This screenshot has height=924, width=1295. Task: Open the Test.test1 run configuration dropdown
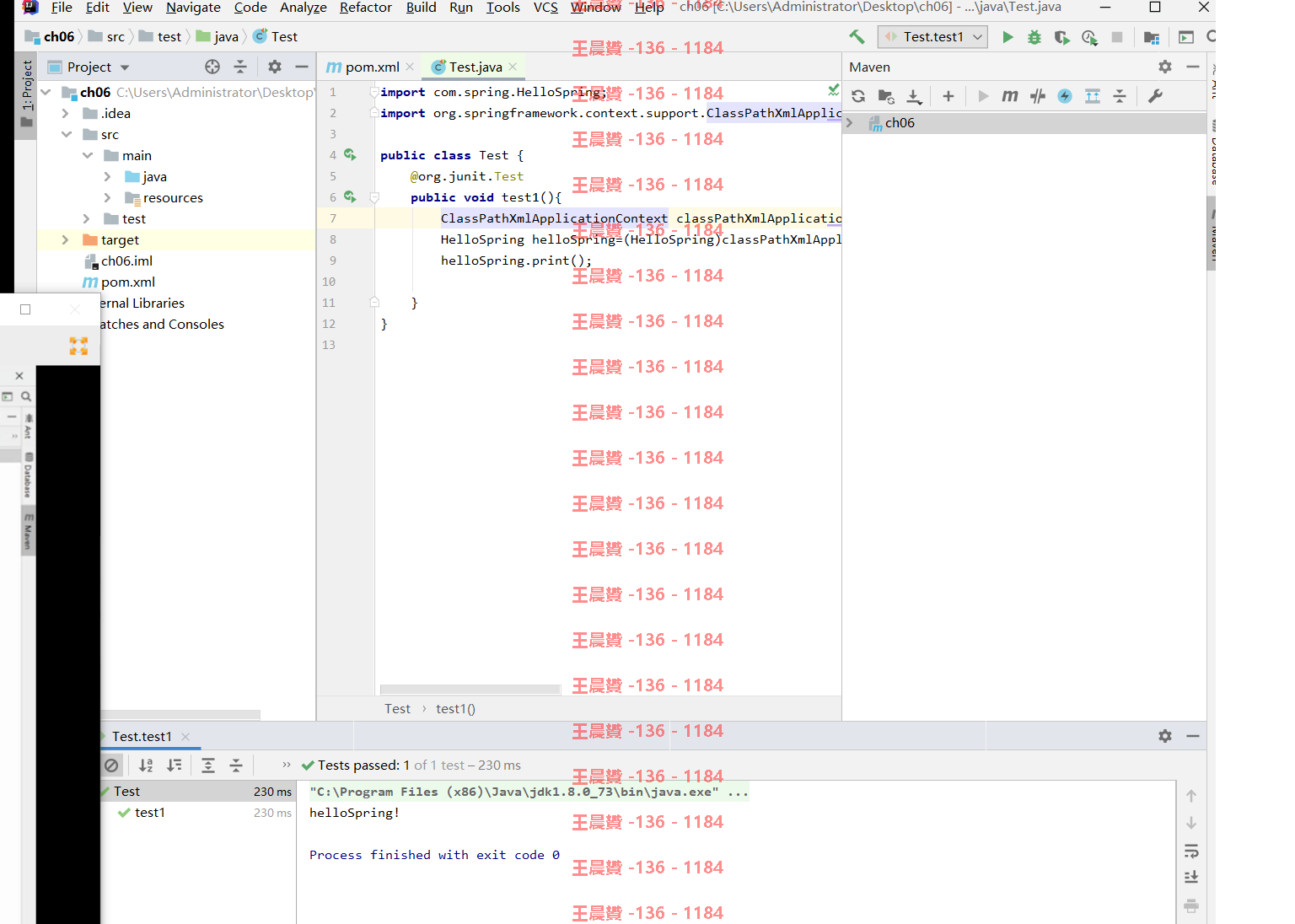[932, 37]
